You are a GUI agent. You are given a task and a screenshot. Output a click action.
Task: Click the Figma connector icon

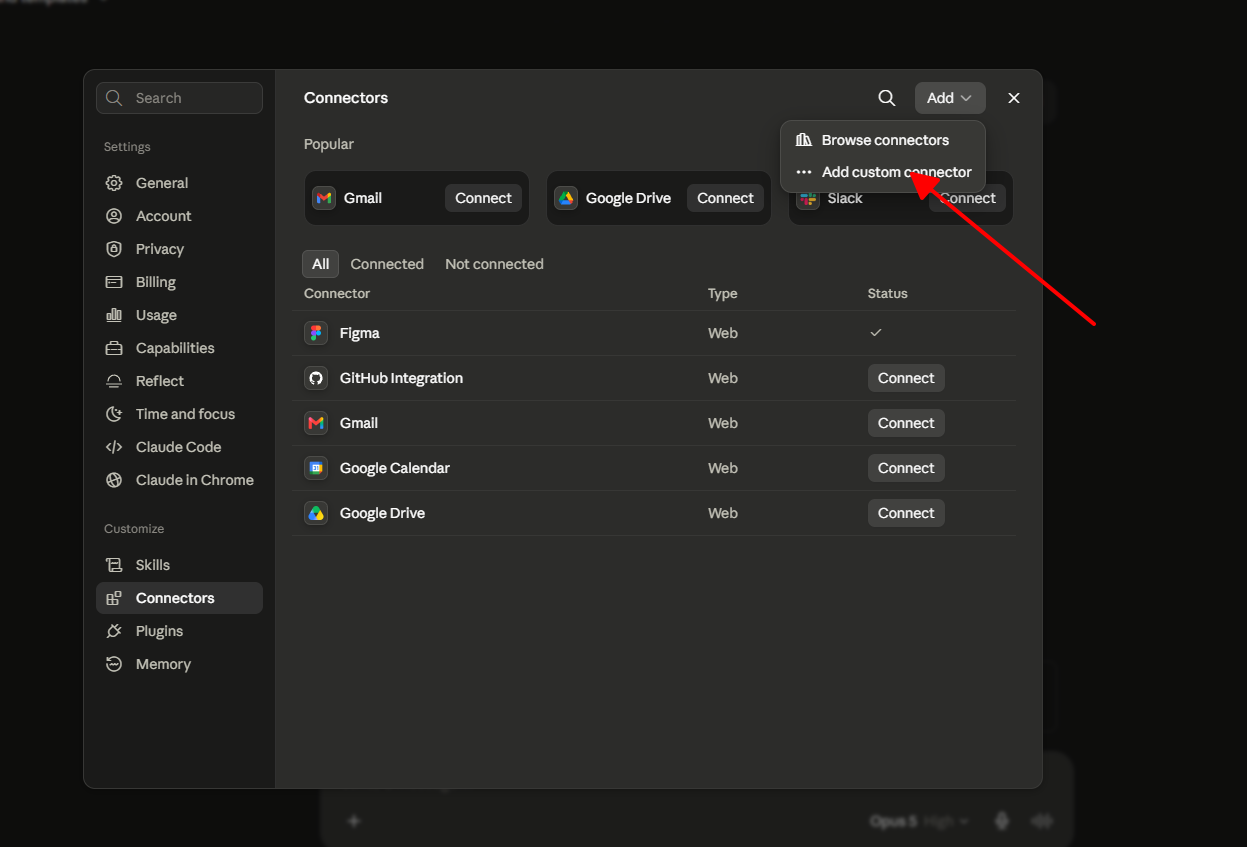click(x=316, y=333)
